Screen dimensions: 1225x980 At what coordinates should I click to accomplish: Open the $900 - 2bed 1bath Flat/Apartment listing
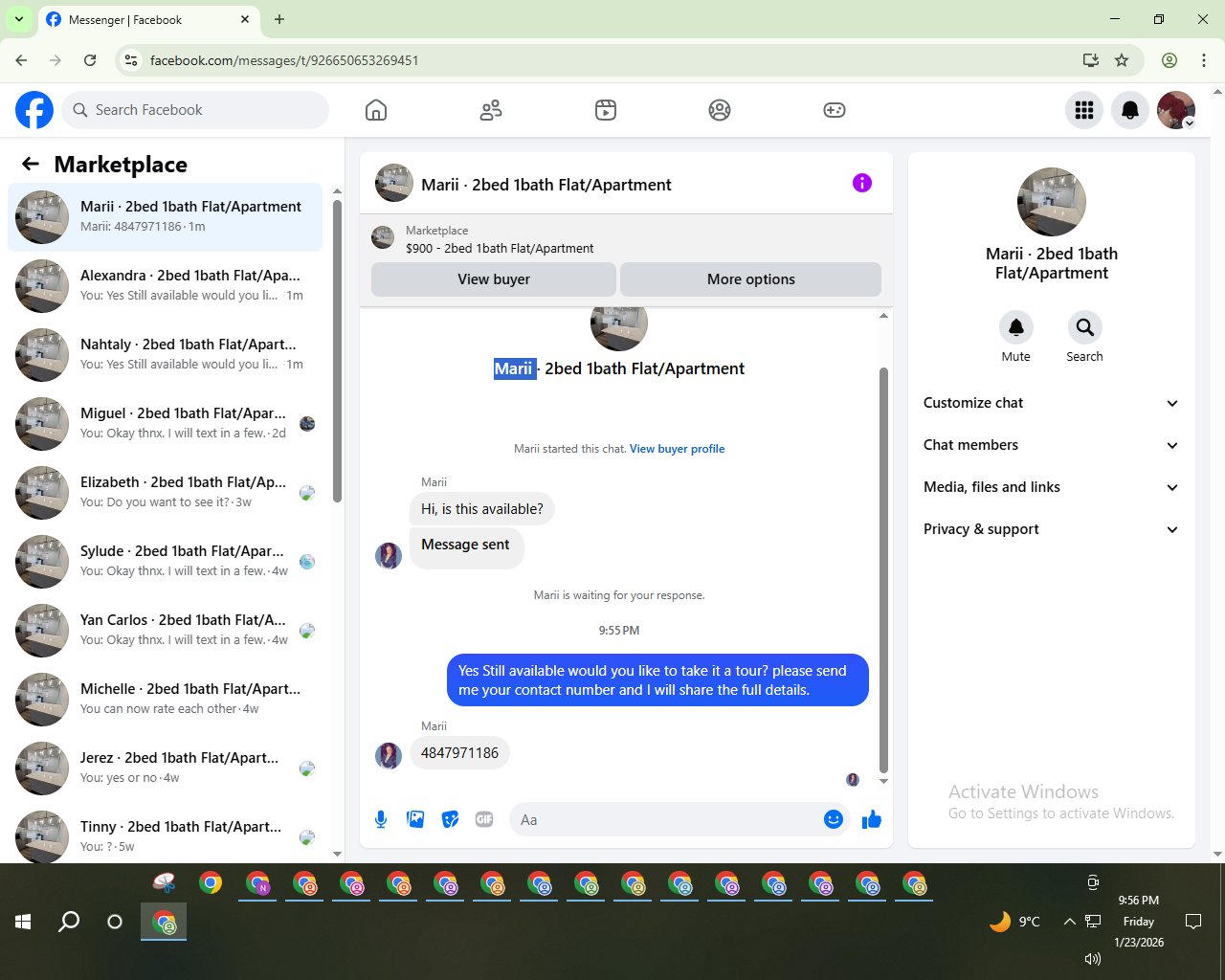[500, 248]
